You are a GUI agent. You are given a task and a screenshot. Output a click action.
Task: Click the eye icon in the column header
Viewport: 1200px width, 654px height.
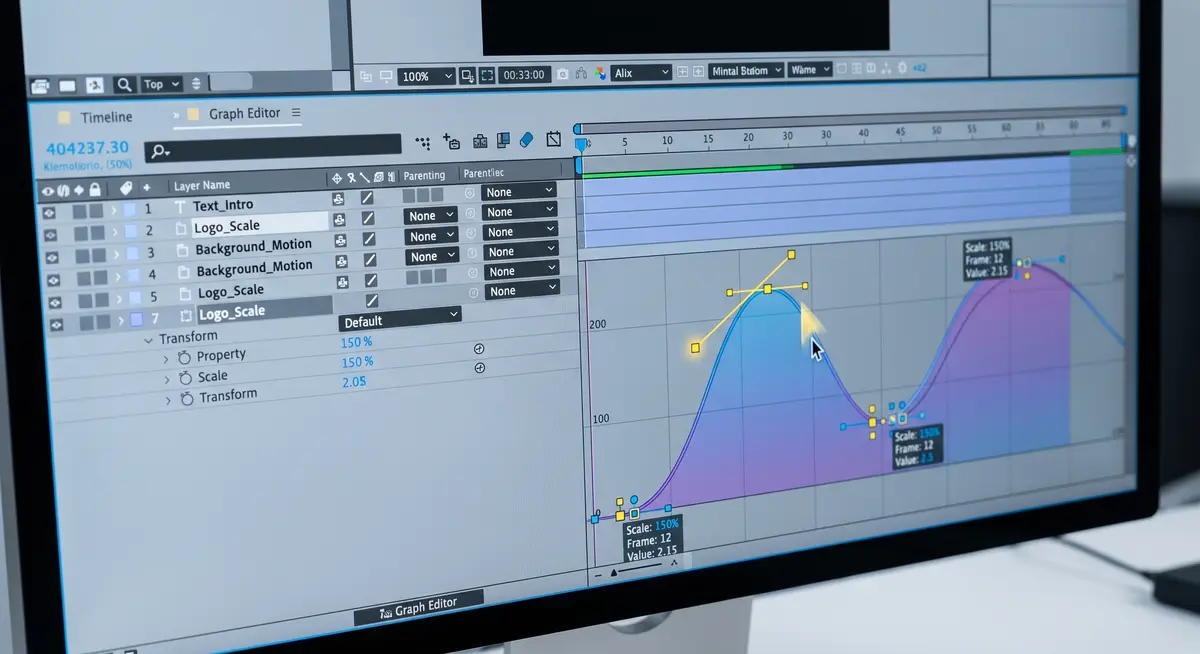(x=47, y=190)
